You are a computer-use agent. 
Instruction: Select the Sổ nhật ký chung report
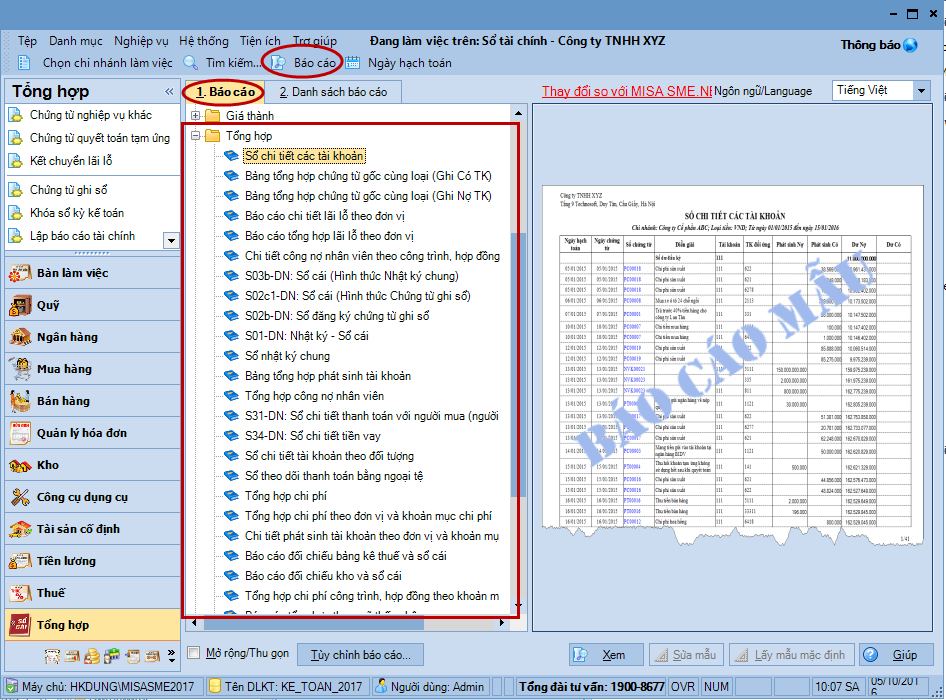pyautogui.click(x=287, y=356)
